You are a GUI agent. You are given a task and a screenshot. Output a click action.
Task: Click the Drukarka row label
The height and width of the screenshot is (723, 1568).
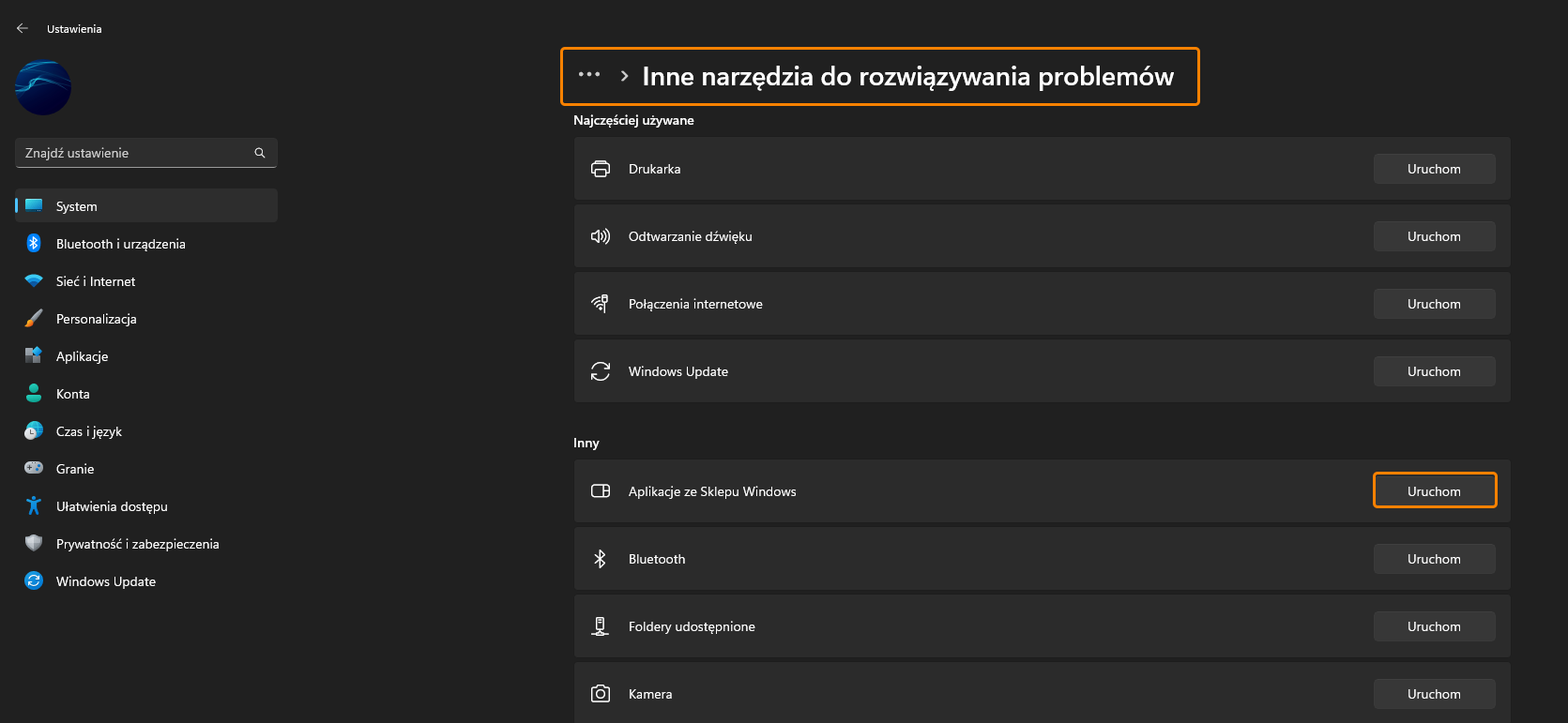tap(654, 169)
